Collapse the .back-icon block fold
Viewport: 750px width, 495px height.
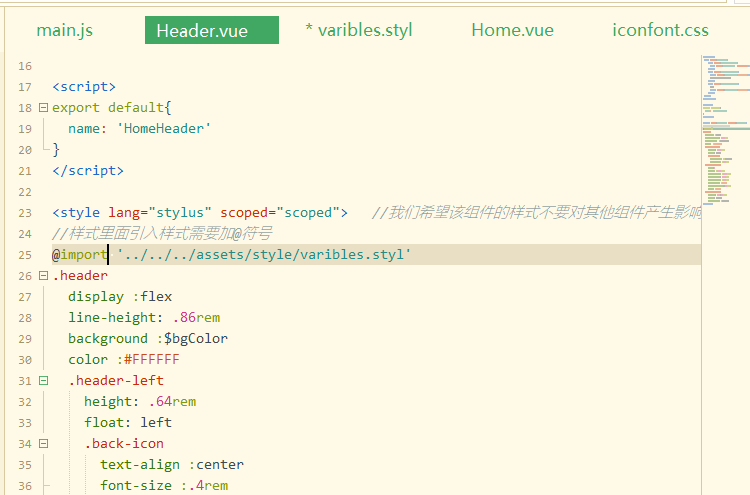point(43,444)
